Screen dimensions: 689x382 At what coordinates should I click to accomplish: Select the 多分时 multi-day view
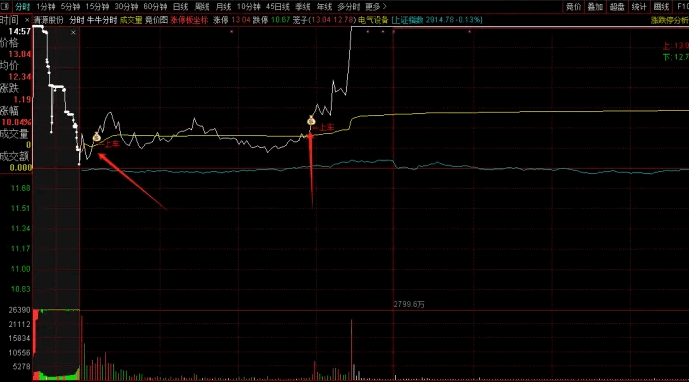coord(349,7)
